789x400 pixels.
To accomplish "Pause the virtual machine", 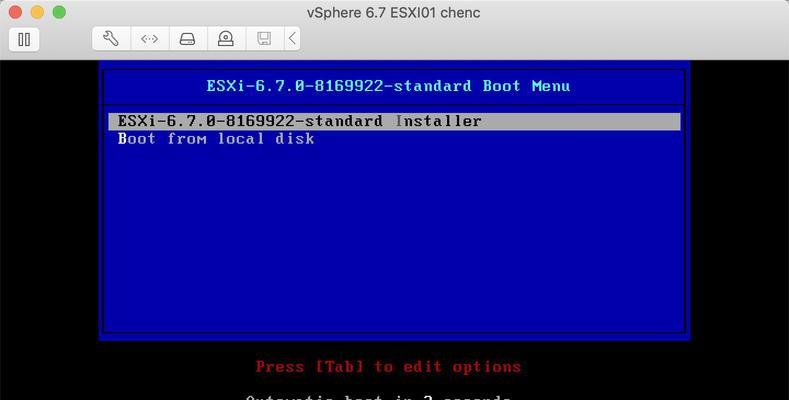I will tap(24, 39).
